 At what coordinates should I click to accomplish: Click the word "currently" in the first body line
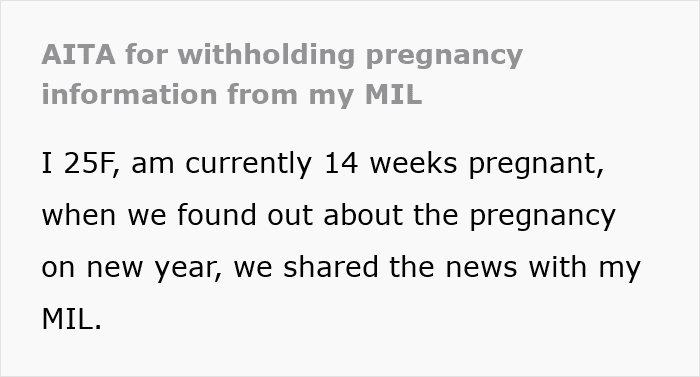click(x=249, y=165)
